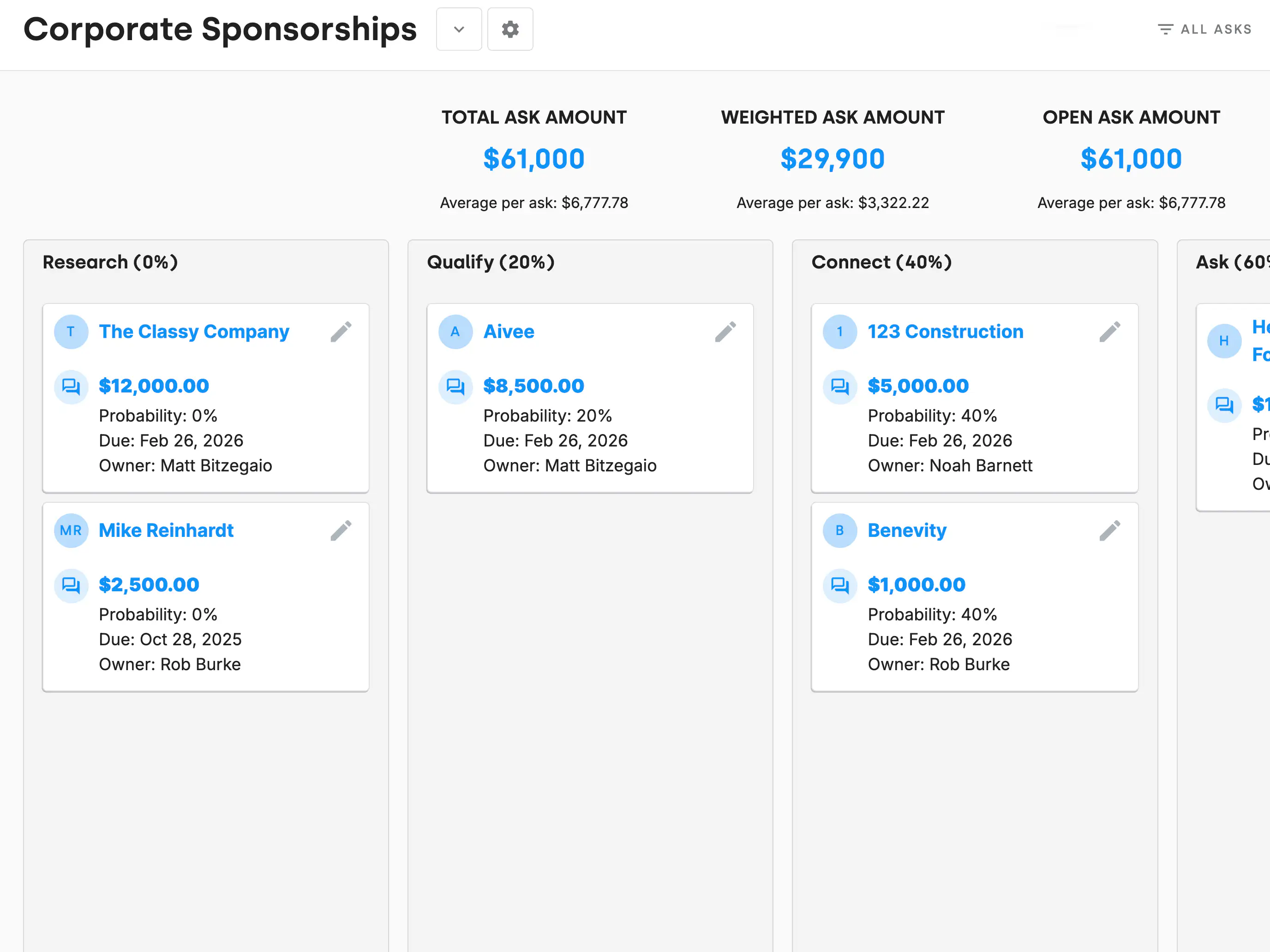Screen dimensions: 1270x952
Task: Edit The Classy Company ask
Action: pos(341,332)
